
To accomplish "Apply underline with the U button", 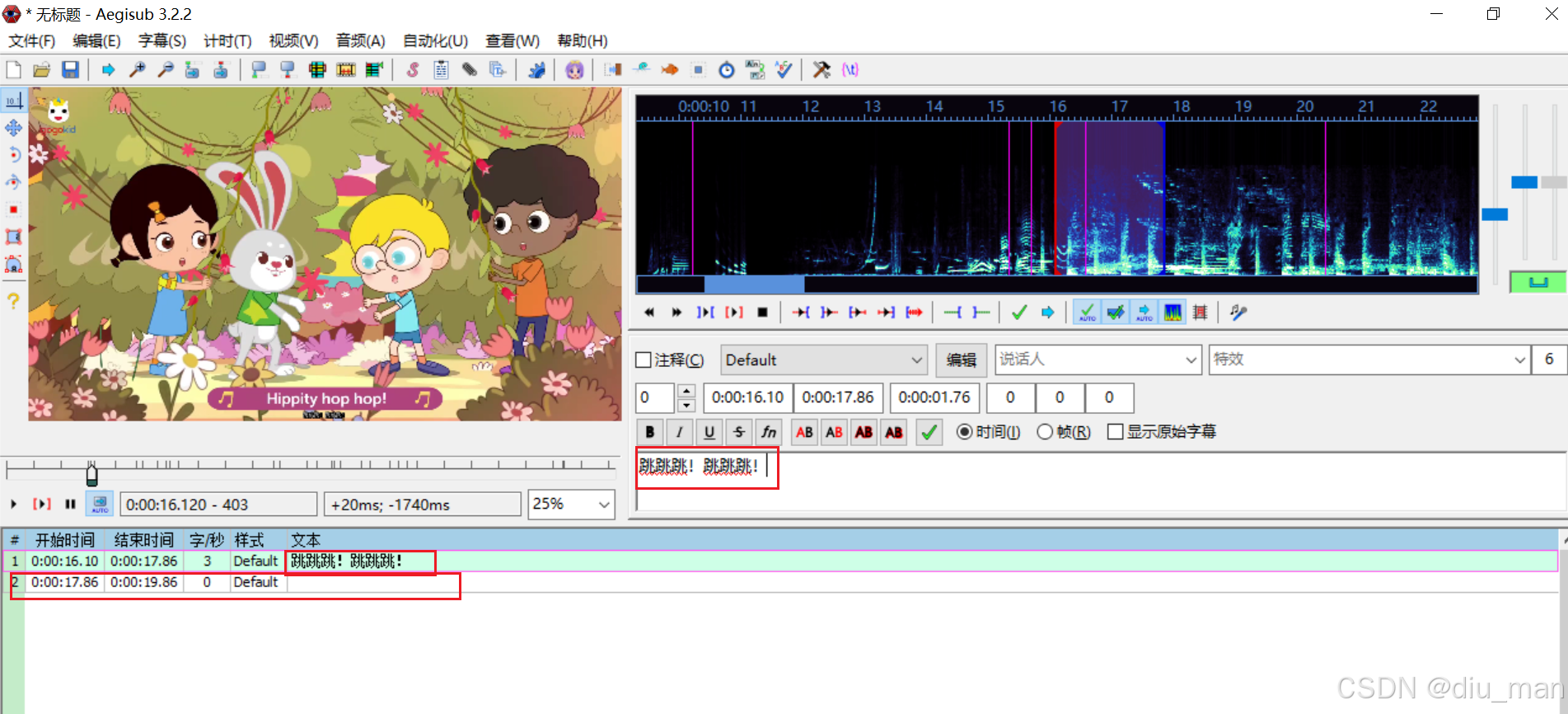I will click(709, 432).
